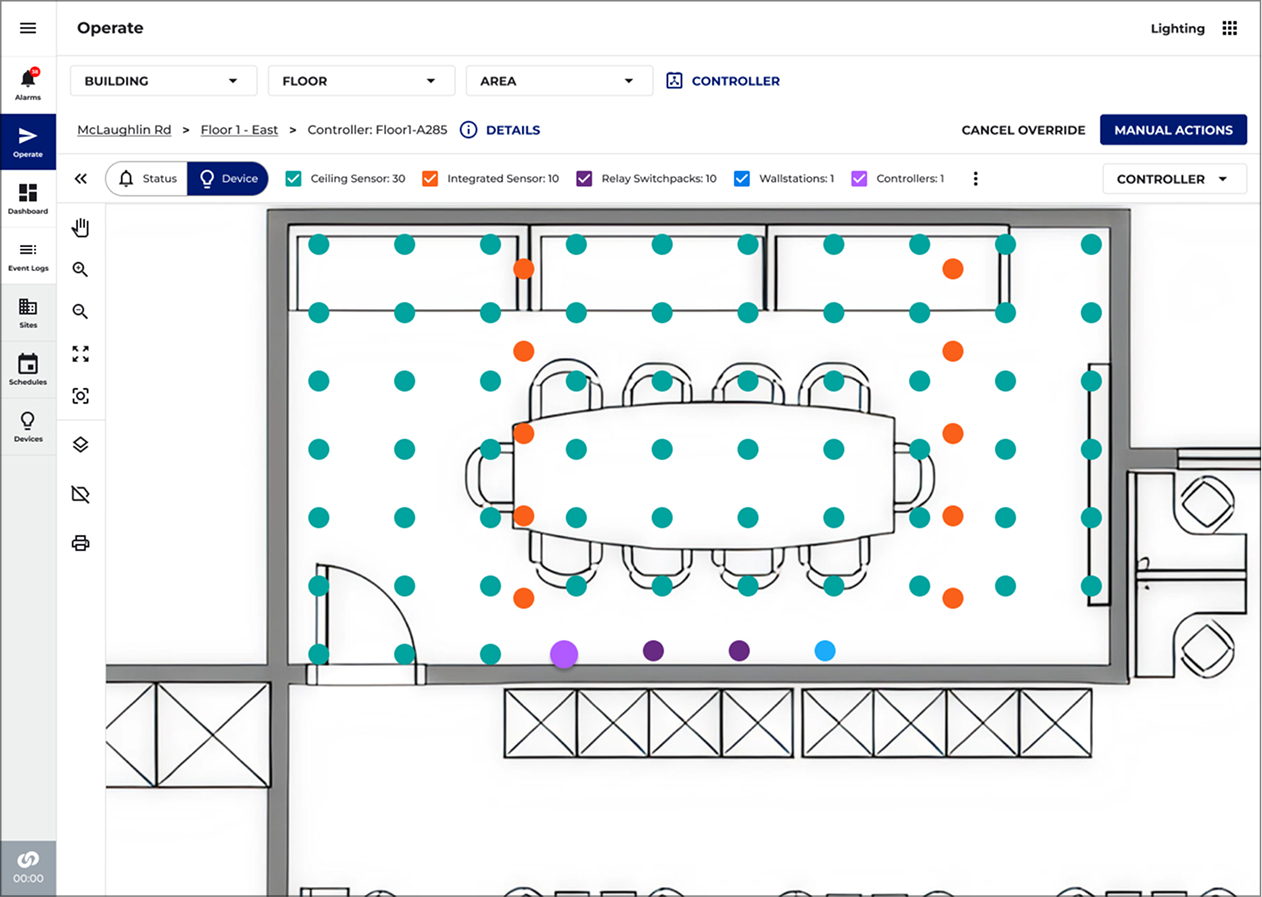This screenshot has width=1262, height=897.
Task: Open the layers tool
Action: tap(81, 444)
